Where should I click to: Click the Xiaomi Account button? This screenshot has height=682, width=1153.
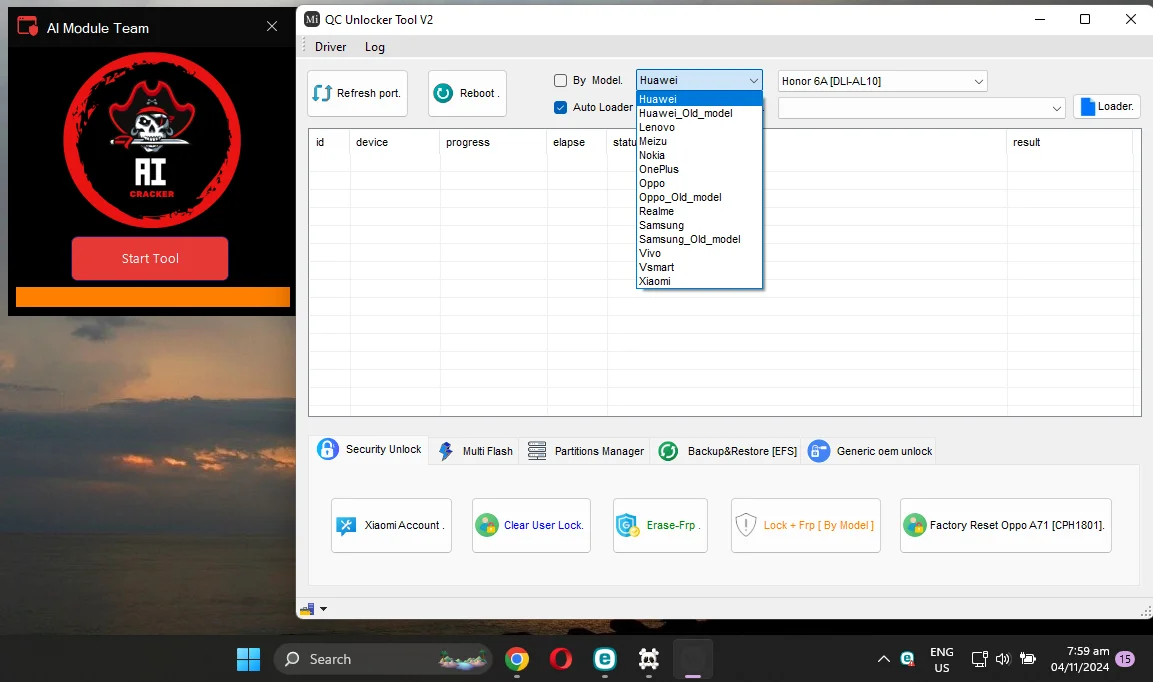[391, 525]
